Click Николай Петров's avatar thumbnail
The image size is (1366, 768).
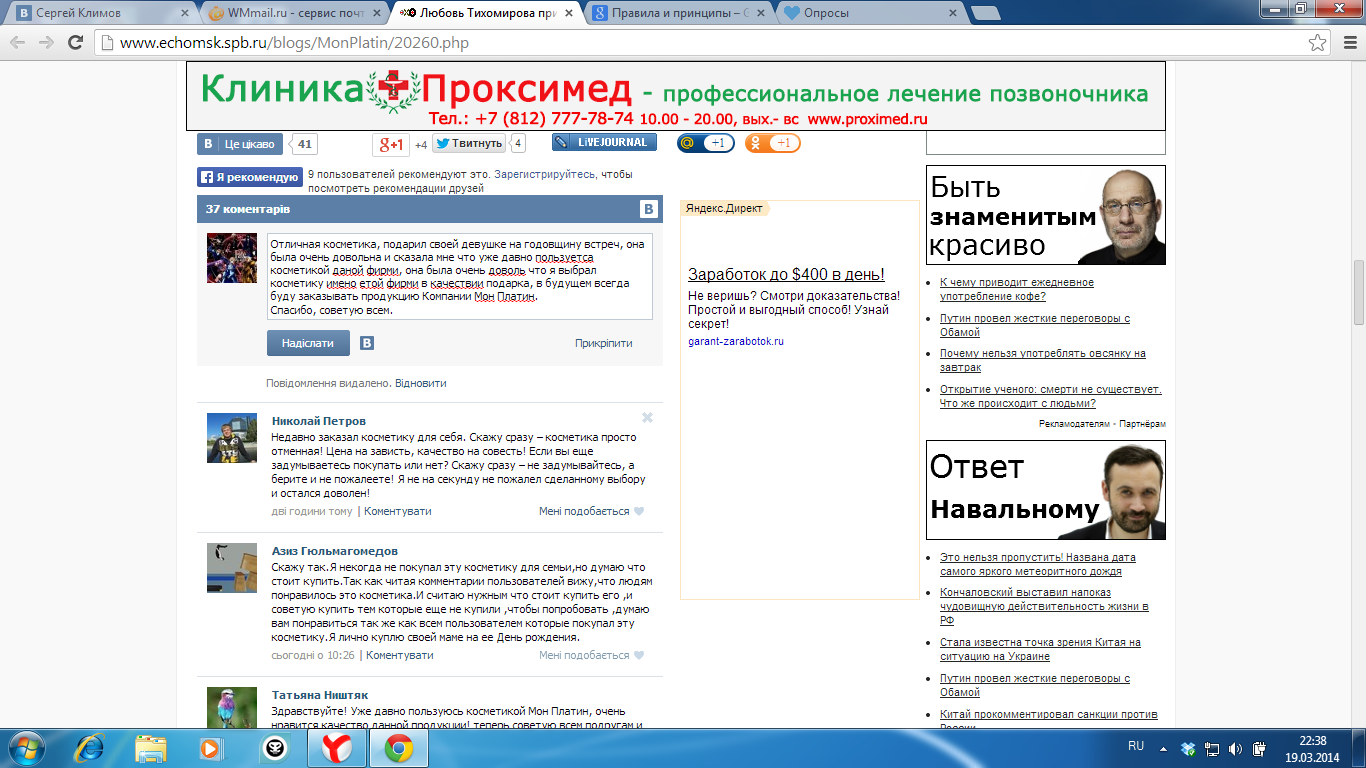click(232, 438)
